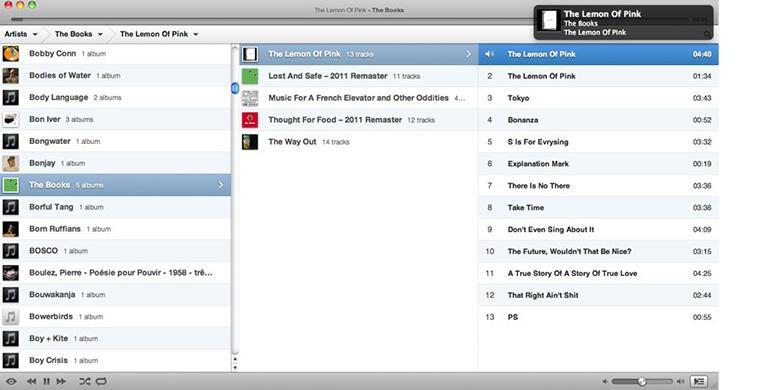Skip to next track with forward button

61,382
